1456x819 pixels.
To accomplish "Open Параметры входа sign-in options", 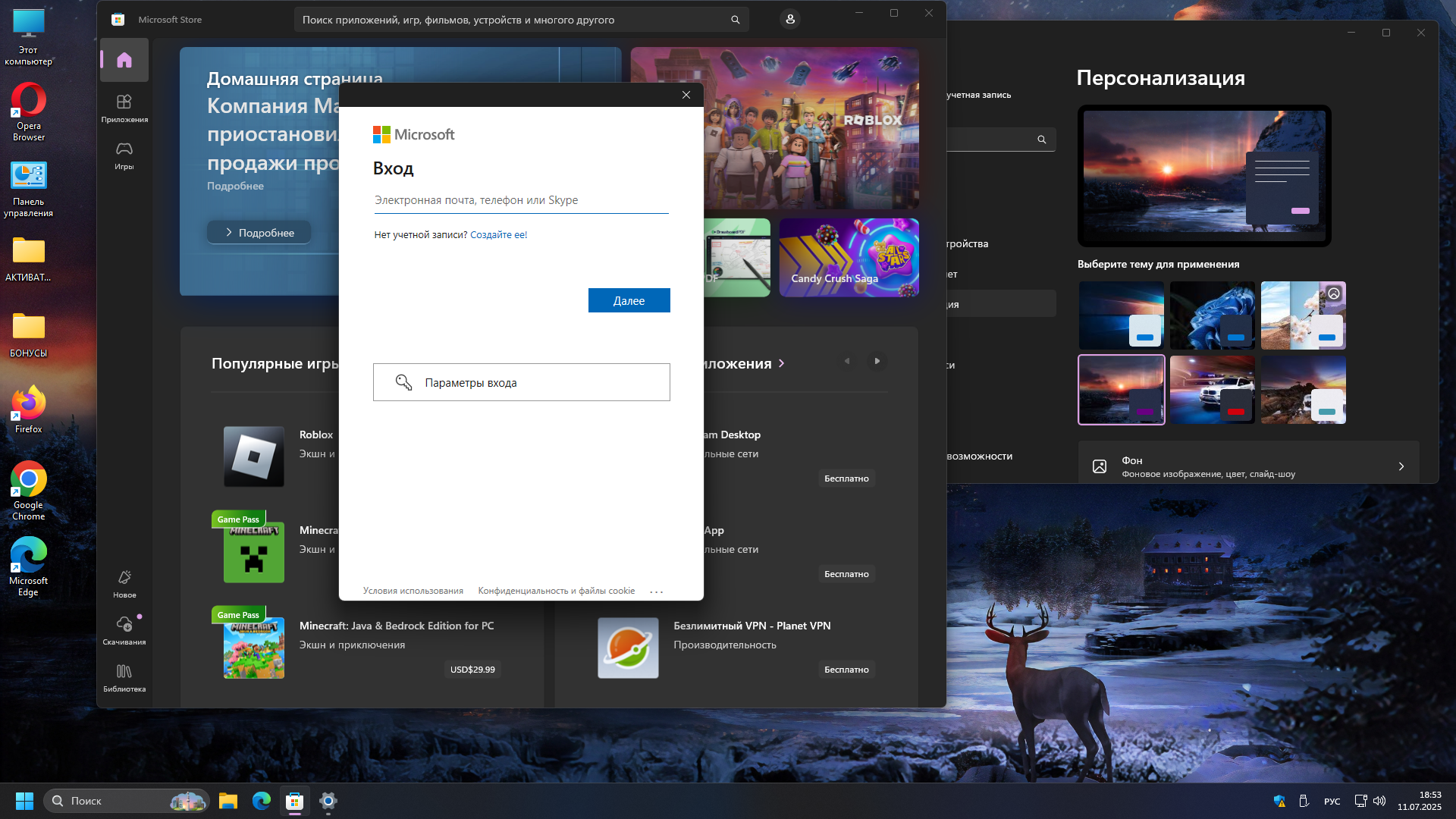I will coord(521,382).
